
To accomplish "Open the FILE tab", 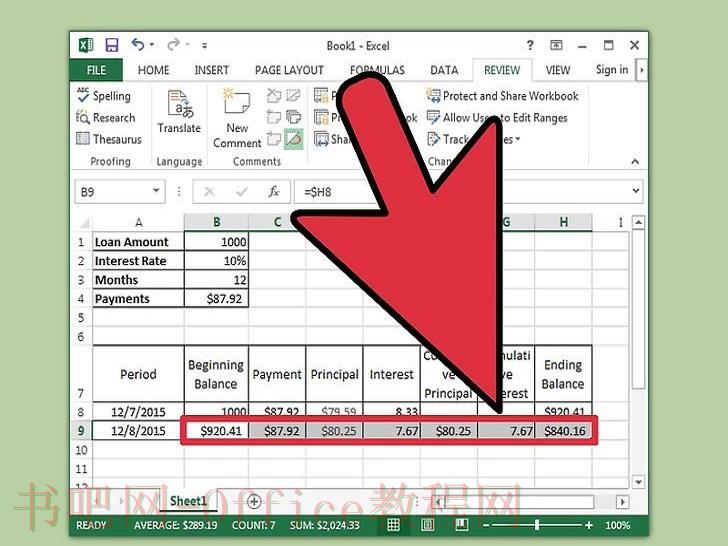I will 96,70.
